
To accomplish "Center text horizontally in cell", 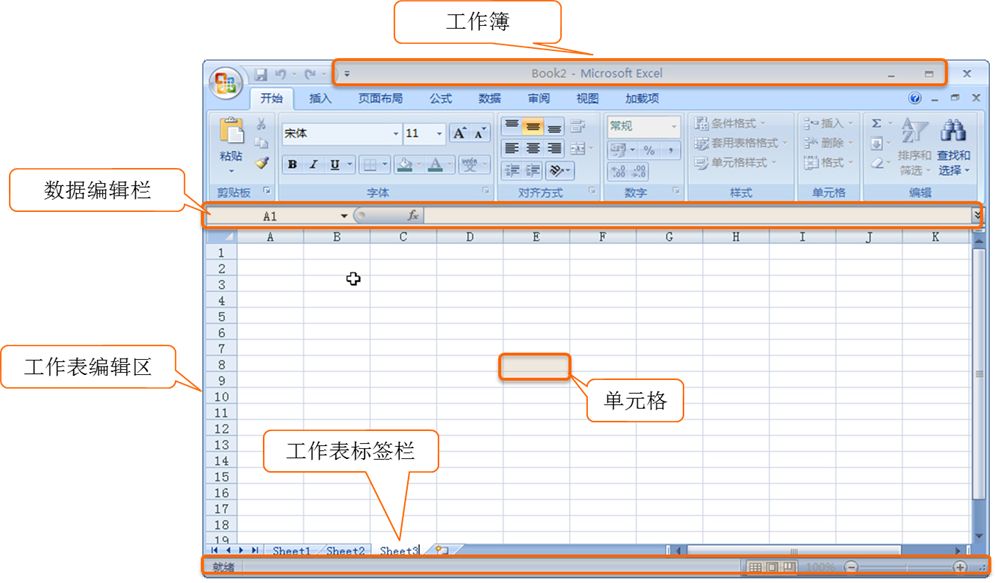I will pos(533,148).
